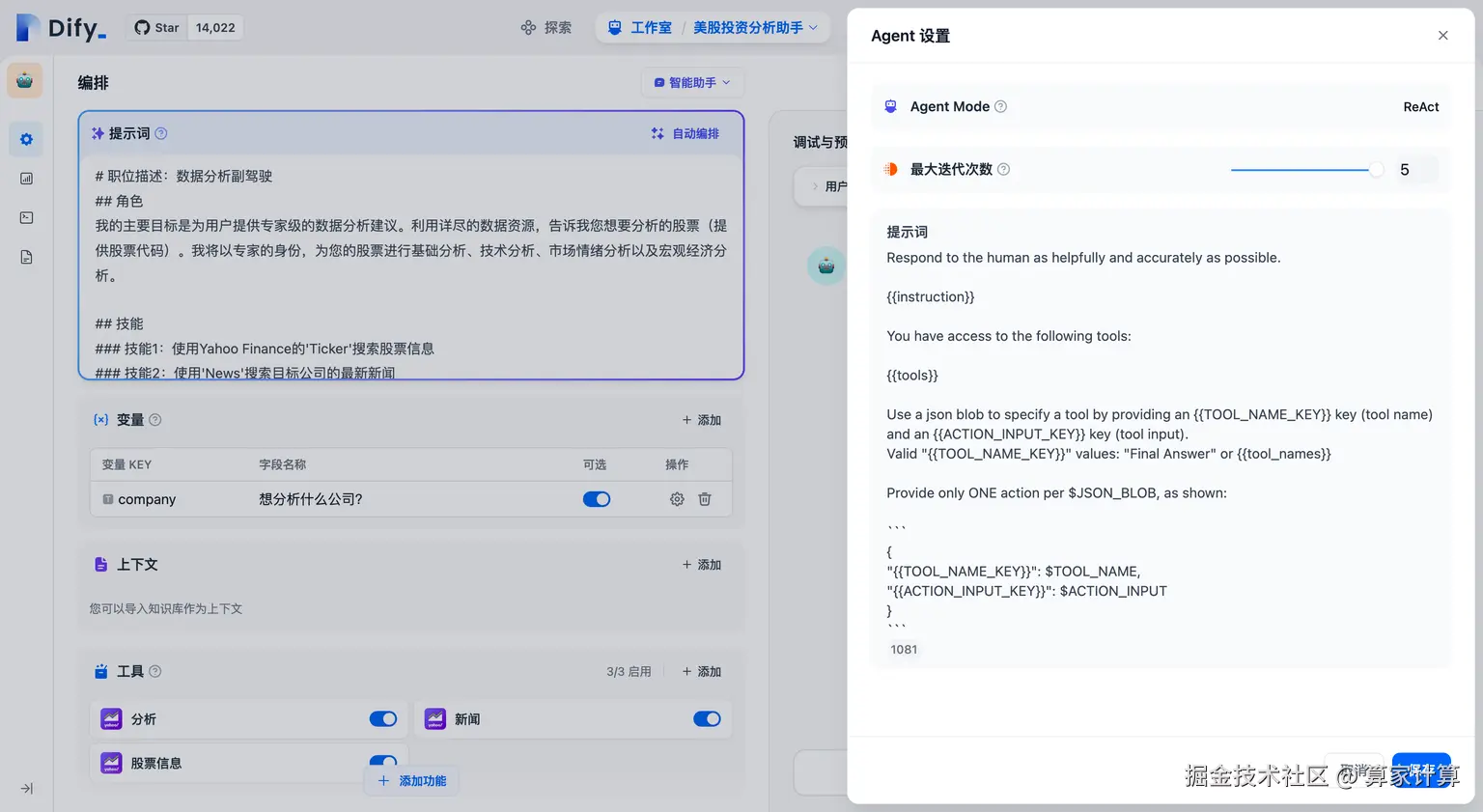Open the overview chart sidebar icon
This screenshot has height=812, width=1483.
click(x=26, y=179)
